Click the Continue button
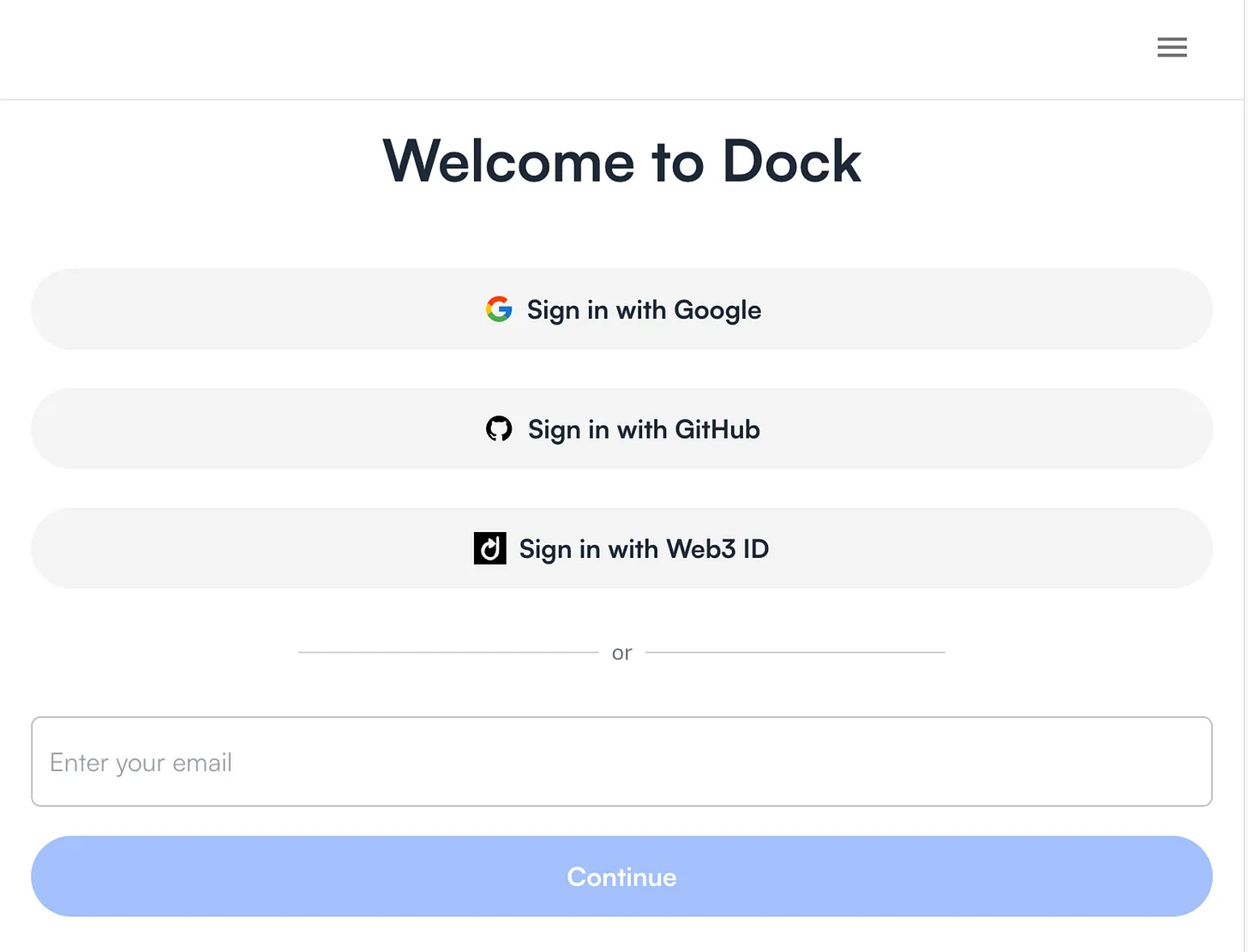The width and height of the screenshot is (1248, 952). 621,877
